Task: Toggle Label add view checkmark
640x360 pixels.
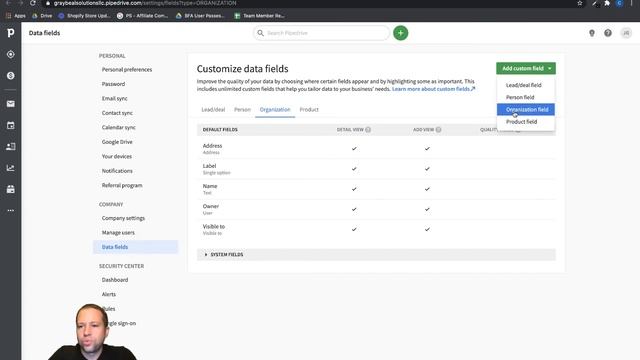Action: [x=427, y=169]
